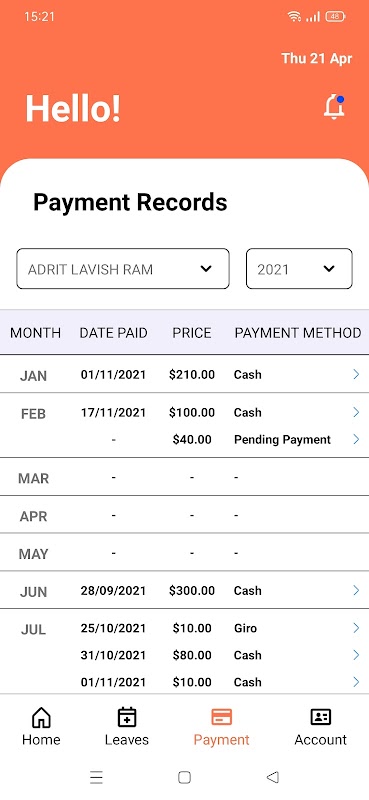The height and width of the screenshot is (800, 369).
Task: Tap the Home house icon
Action: pos(41,717)
